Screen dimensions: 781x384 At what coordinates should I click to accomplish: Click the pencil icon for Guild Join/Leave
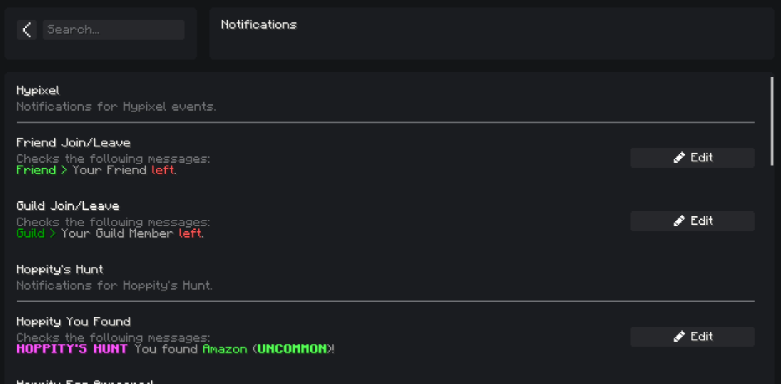(x=679, y=221)
